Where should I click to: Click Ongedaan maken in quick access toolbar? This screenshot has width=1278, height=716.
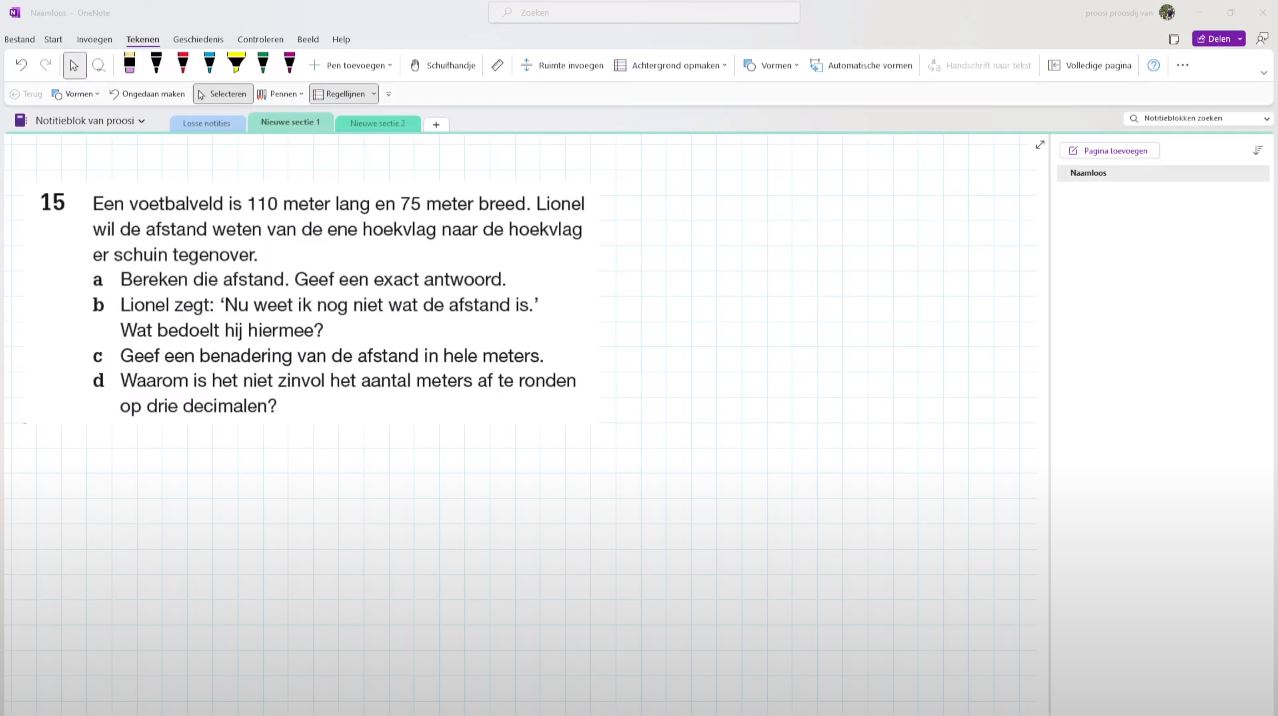(147, 94)
